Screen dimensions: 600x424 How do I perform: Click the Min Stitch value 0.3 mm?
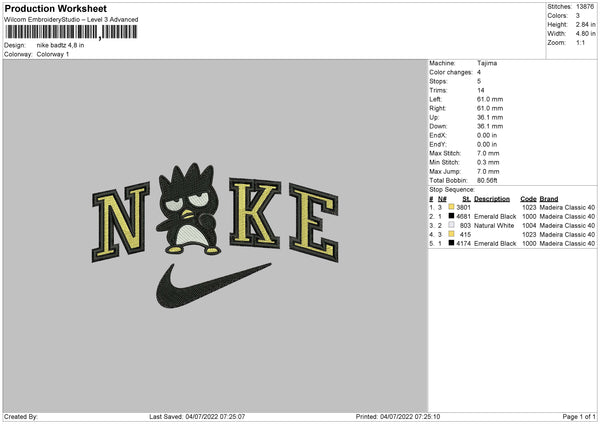pyautogui.click(x=488, y=162)
